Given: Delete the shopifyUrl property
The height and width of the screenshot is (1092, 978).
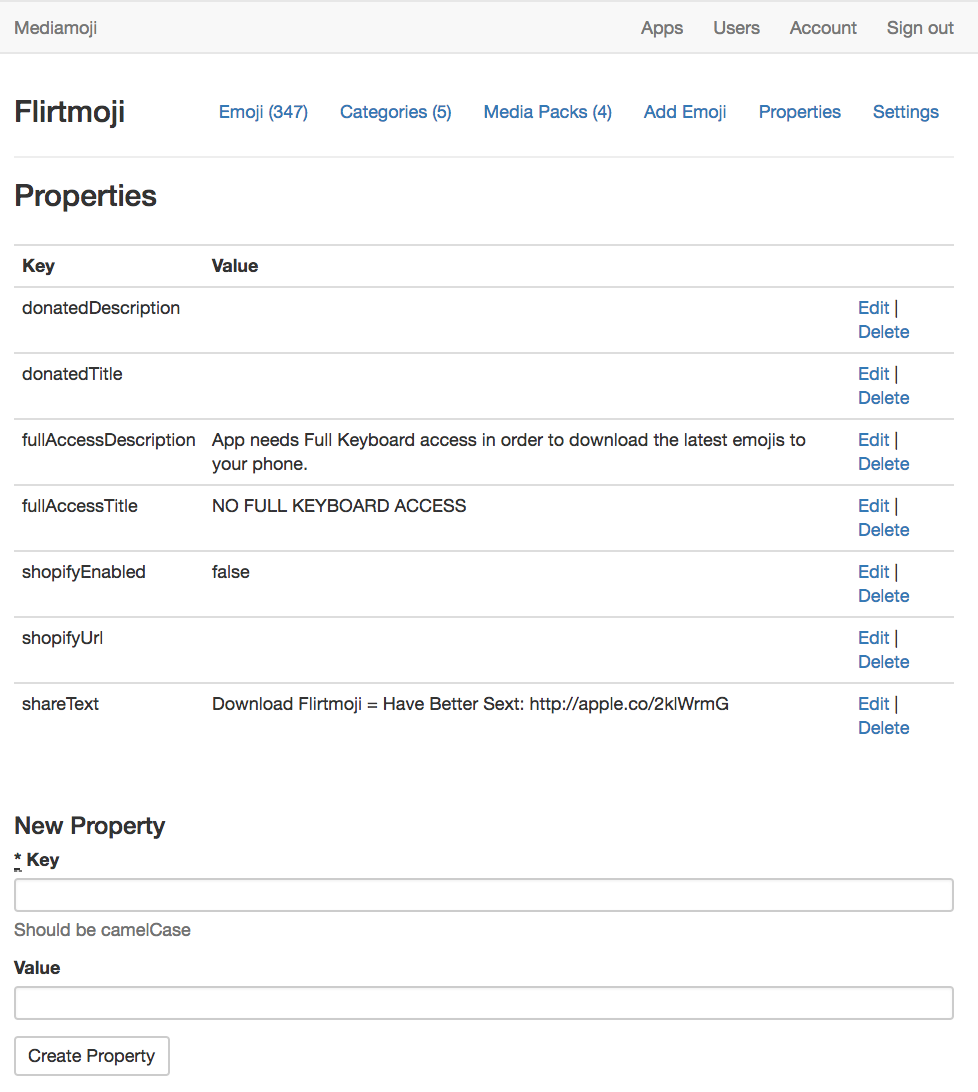Looking at the screenshot, I should 883,662.
